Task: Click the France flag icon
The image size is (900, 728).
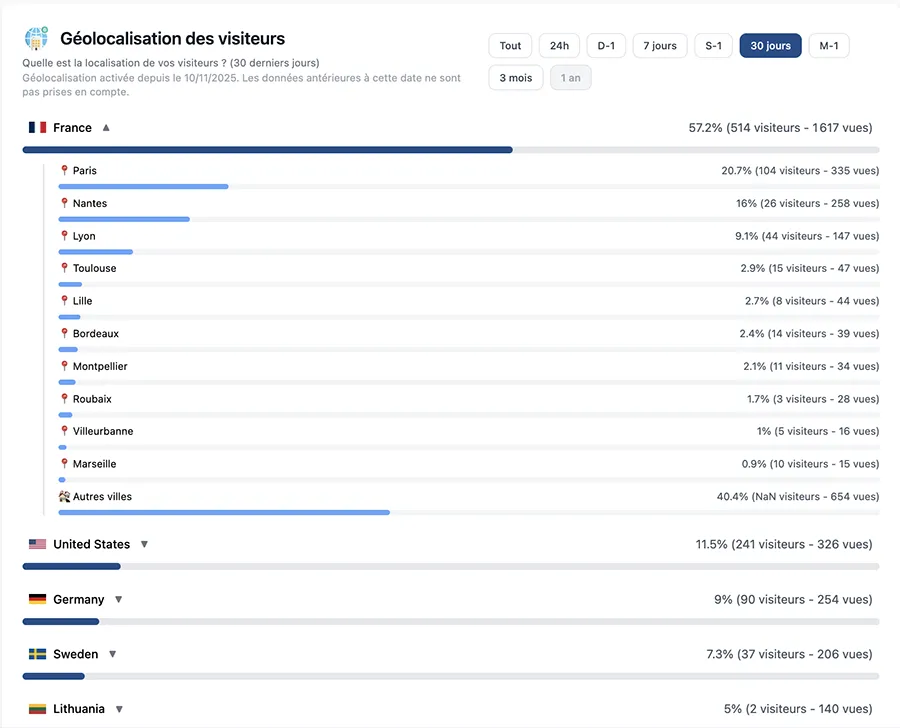Action: click(x=38, y=128)
